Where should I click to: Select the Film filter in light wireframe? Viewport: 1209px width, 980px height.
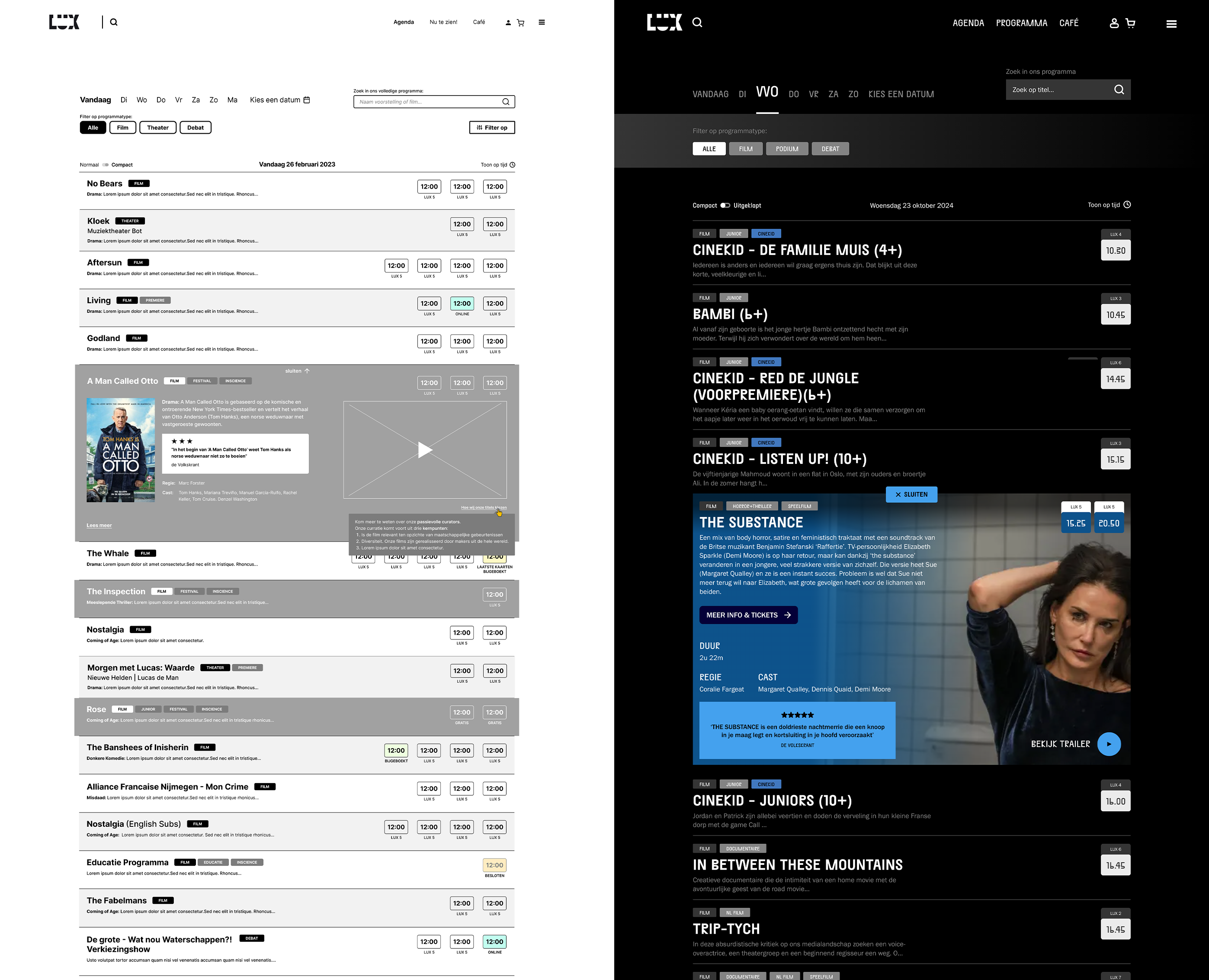coord(122,128)
